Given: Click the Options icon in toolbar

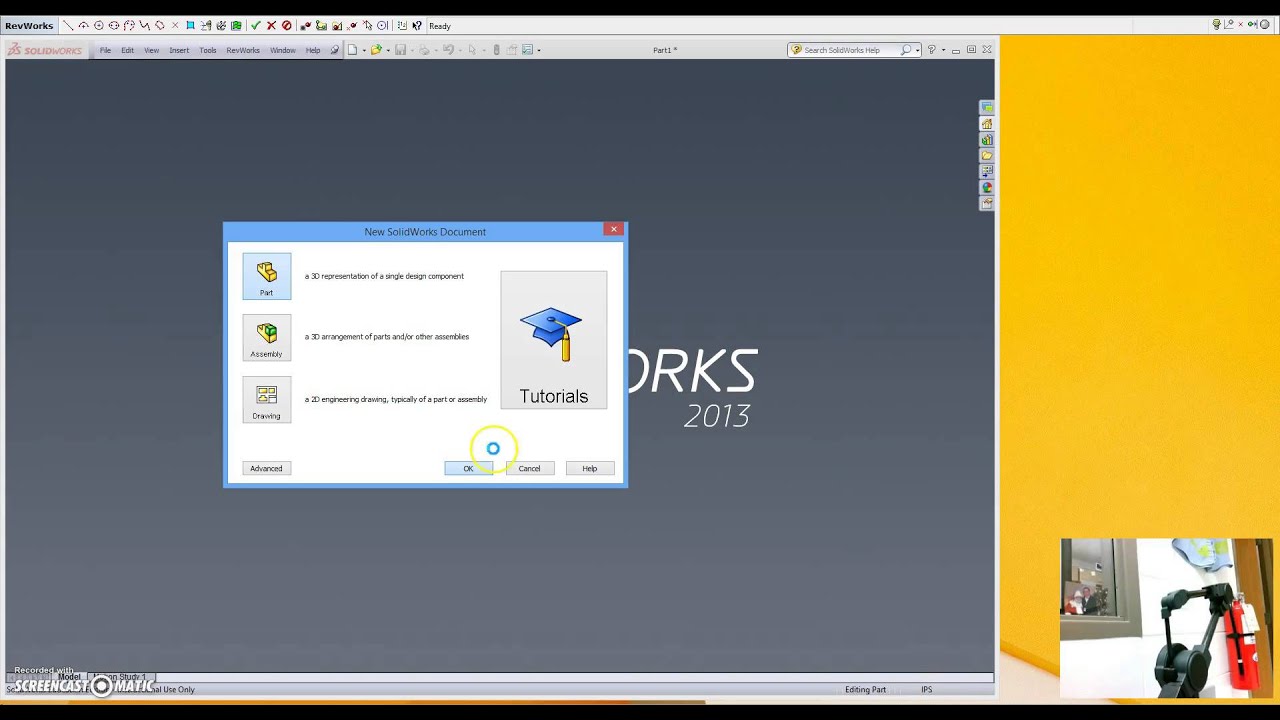Looking at the screenshot, I should click(x=527, y=50).
